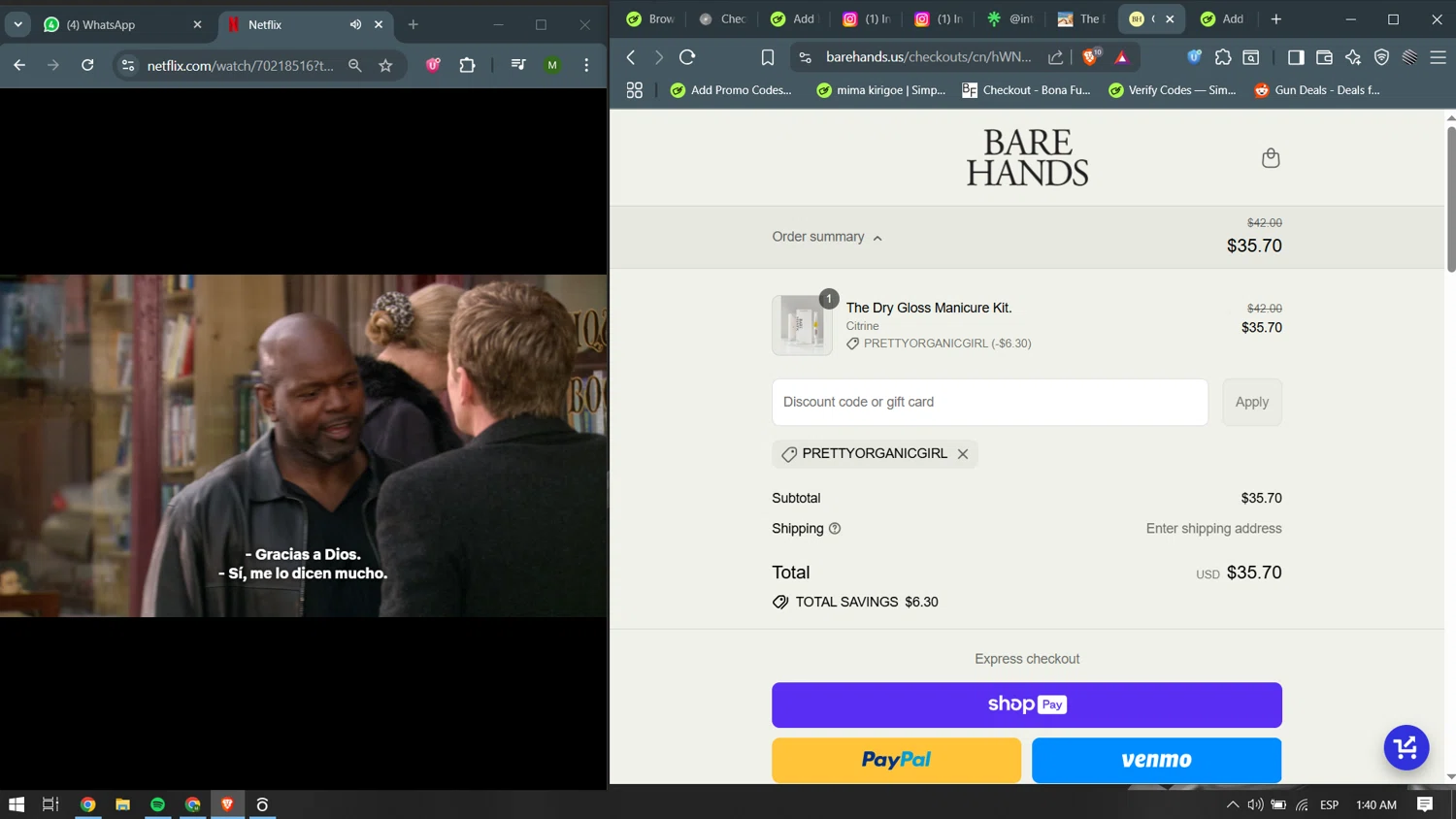Open Windows Start menu
Screen dimensions: 1456x819
coord(17,804)
